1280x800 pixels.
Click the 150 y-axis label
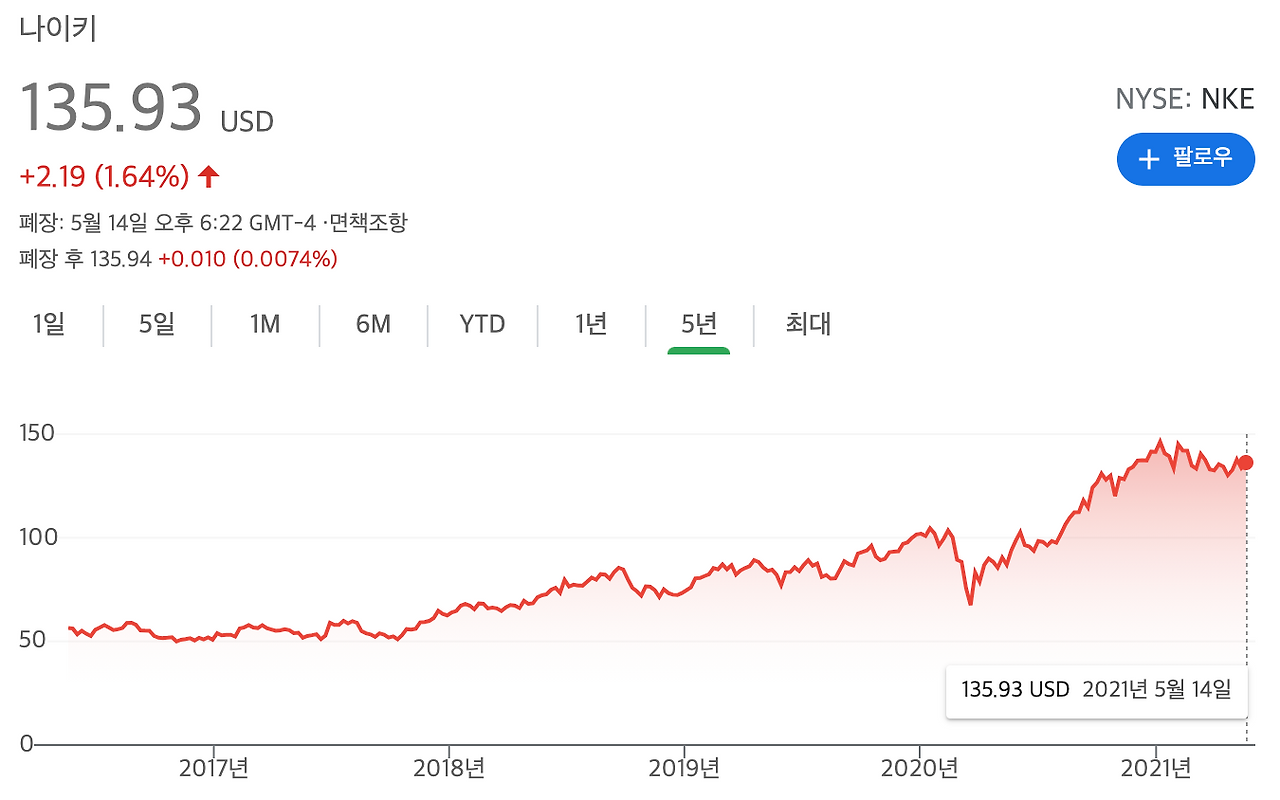click(38, 434)
